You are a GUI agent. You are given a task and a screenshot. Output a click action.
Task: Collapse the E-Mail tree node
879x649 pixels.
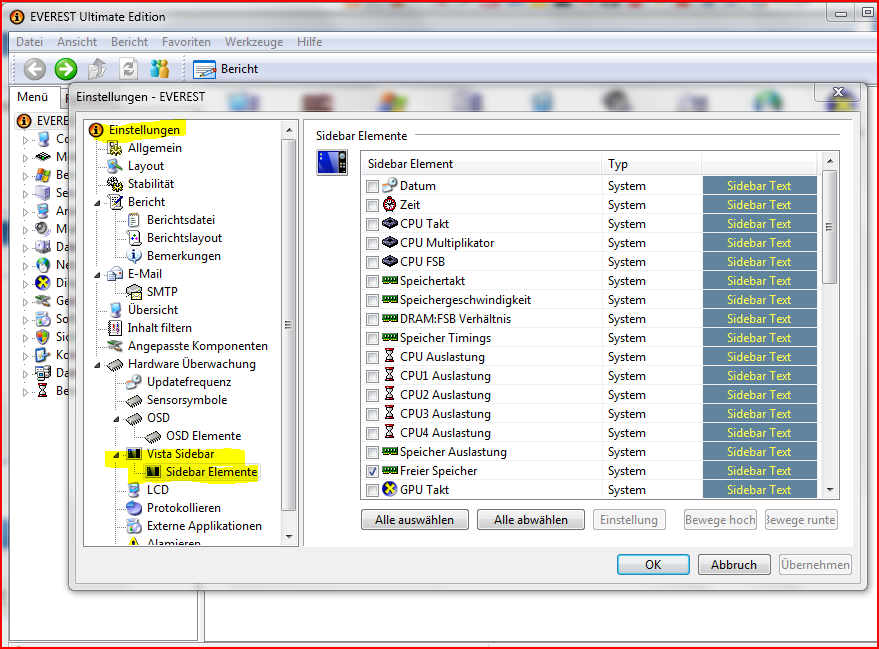[97, 275]
